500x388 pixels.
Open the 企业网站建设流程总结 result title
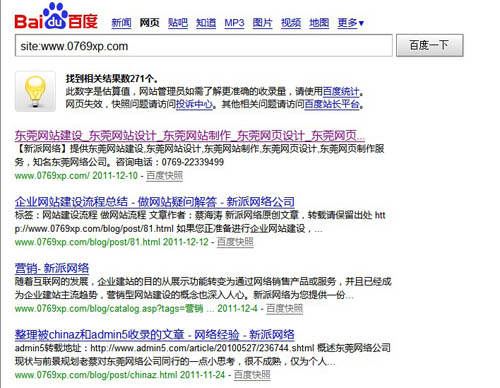pyautogui.click(x=155, y=202)
